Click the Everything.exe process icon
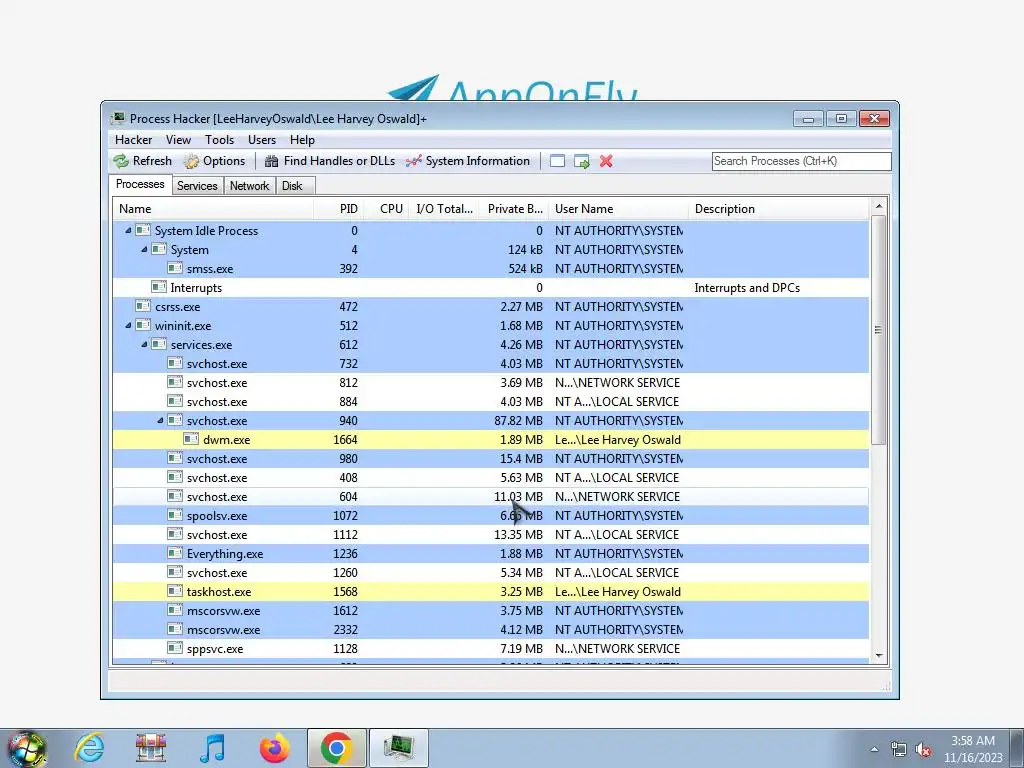 175,553
